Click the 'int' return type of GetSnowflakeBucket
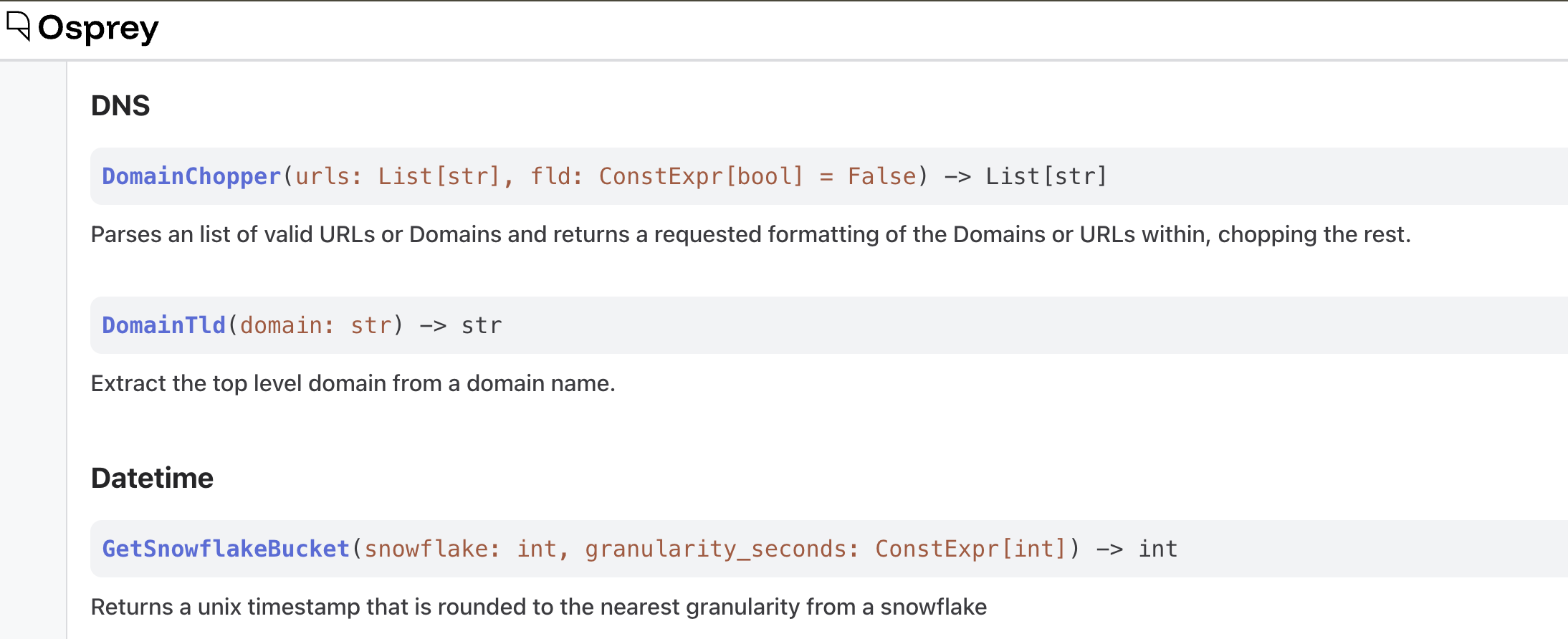The image size is (1568, 639). (1158, 549)
